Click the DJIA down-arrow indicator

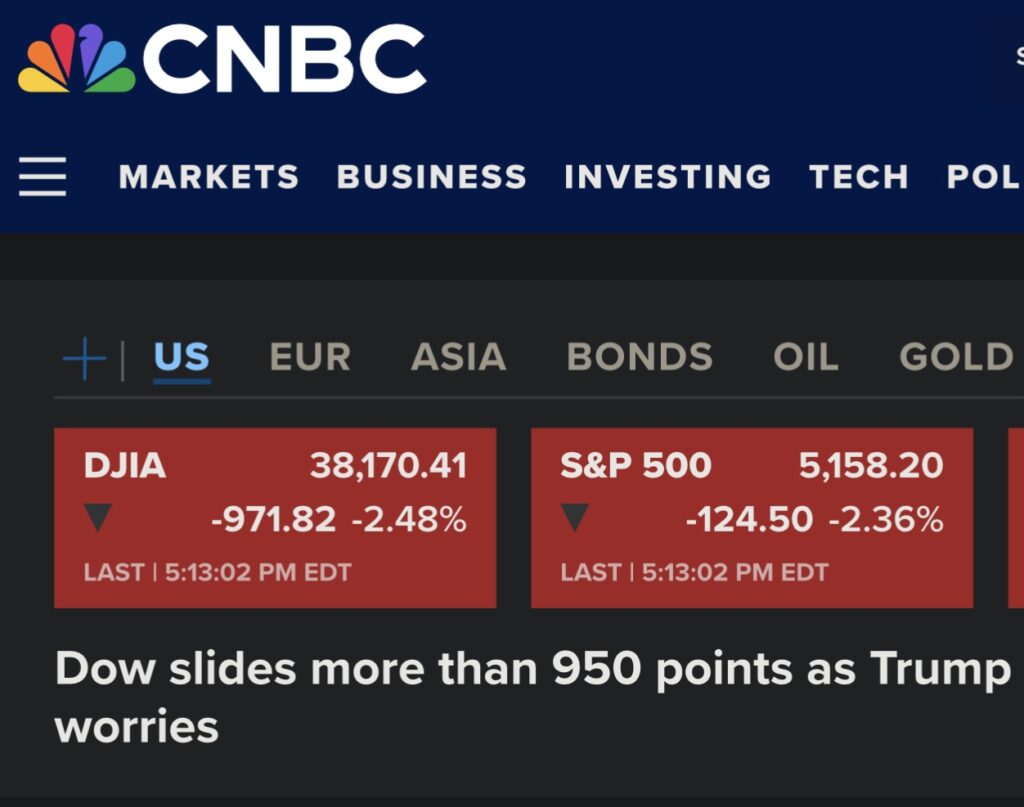[x=98, y=518]
